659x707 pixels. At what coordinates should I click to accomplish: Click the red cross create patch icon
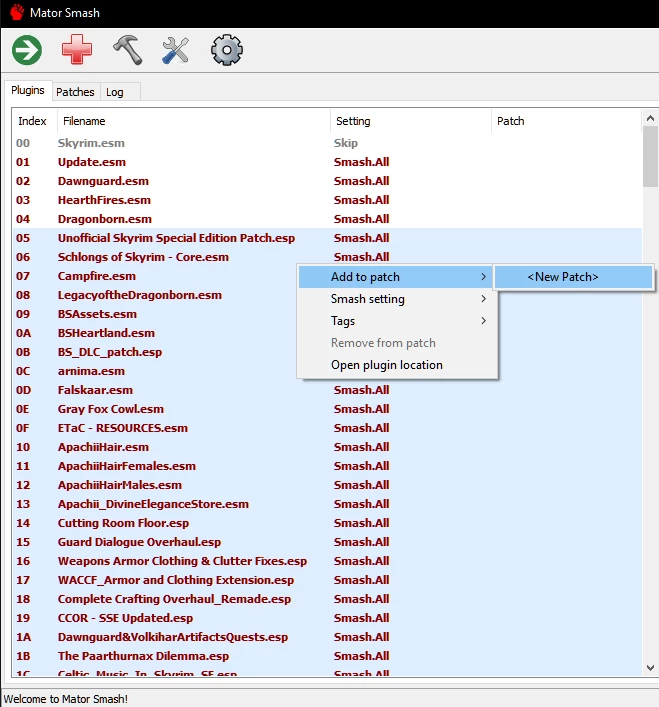coord(77,50)
